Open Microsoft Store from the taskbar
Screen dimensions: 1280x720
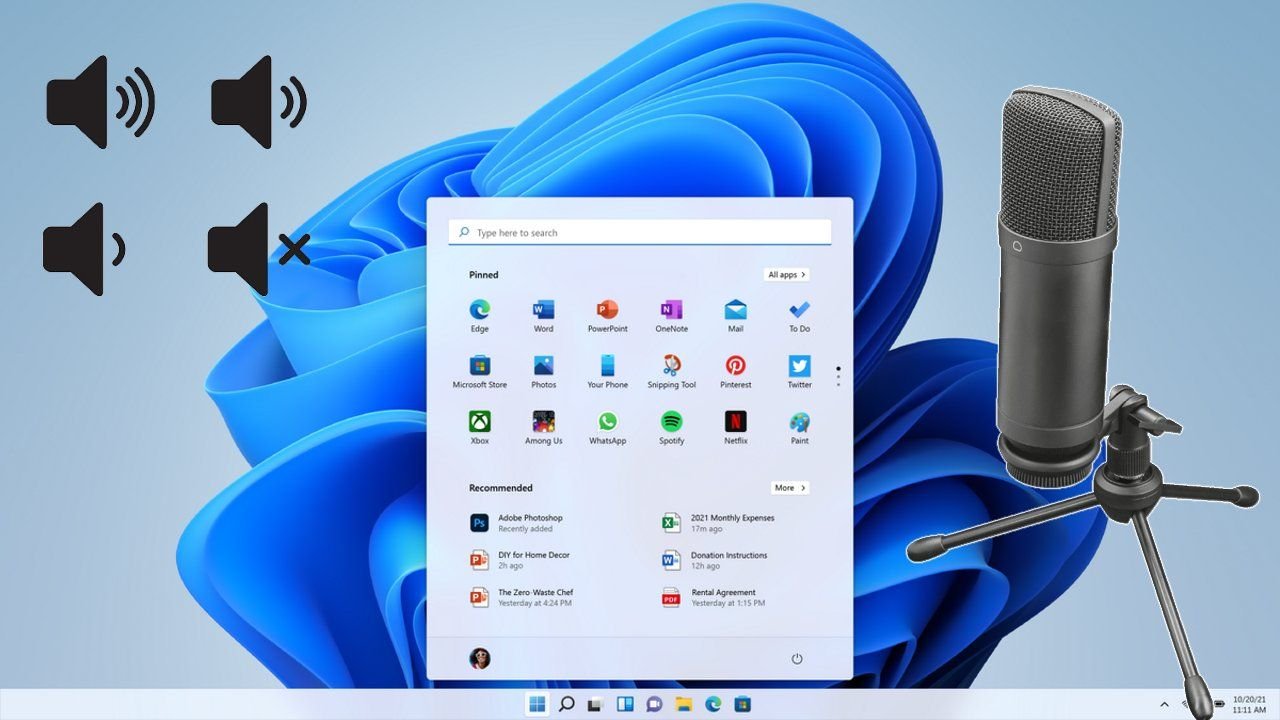coord(742,704)
